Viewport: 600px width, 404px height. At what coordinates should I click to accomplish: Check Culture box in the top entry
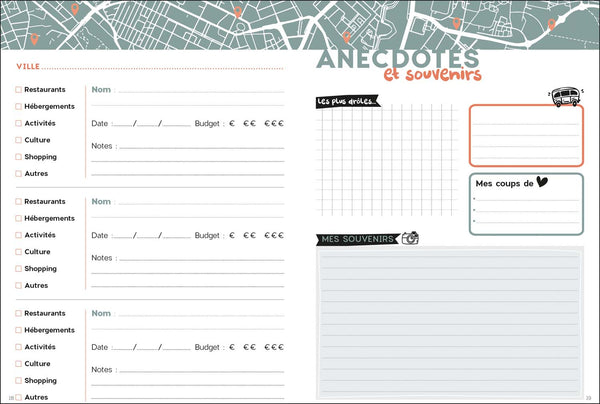click(x=18, y=140)
